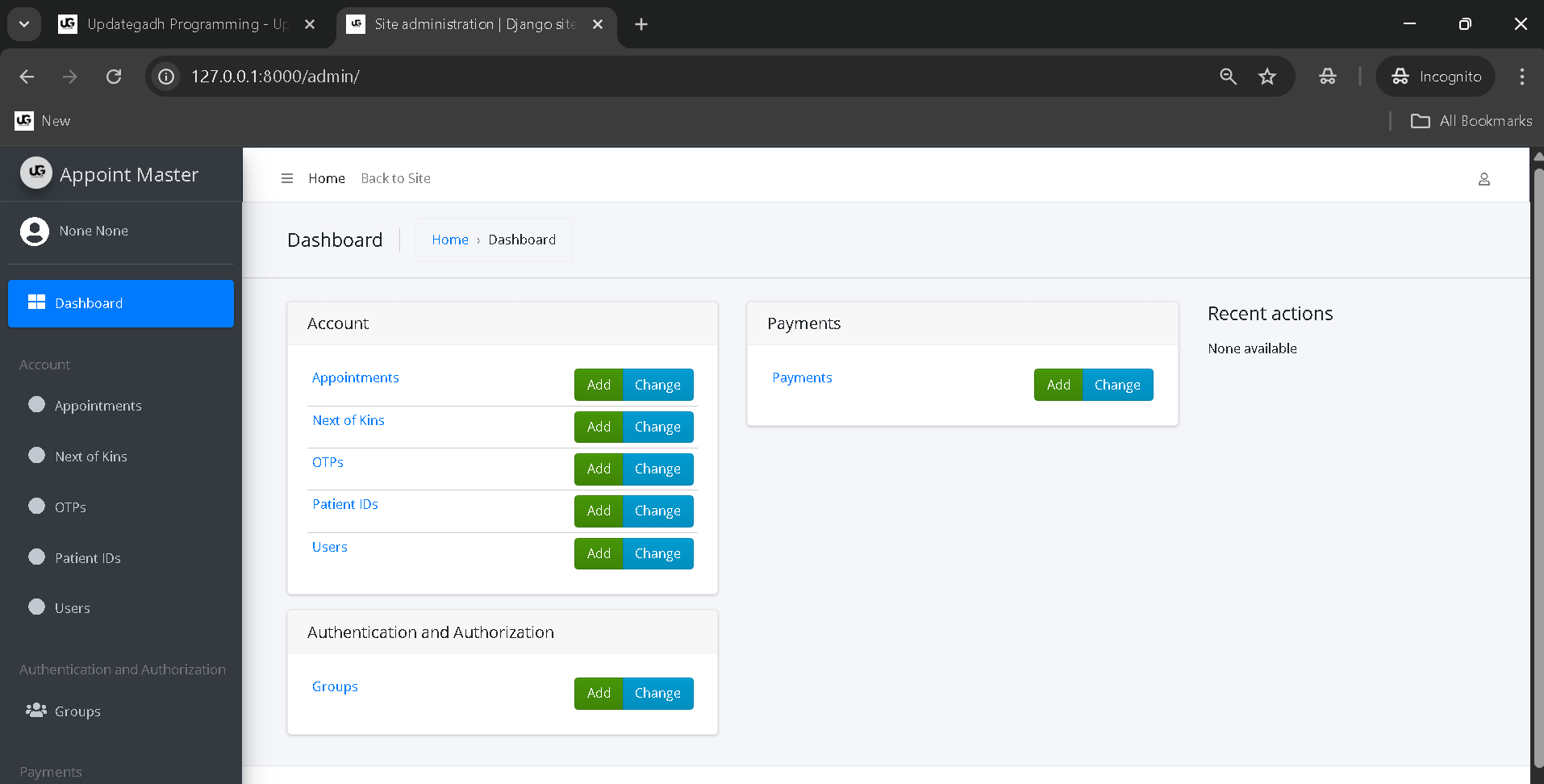Screen dimensions: 1544x784
Task: Open the Patient IDs link
Action: [x=344, y=504]
